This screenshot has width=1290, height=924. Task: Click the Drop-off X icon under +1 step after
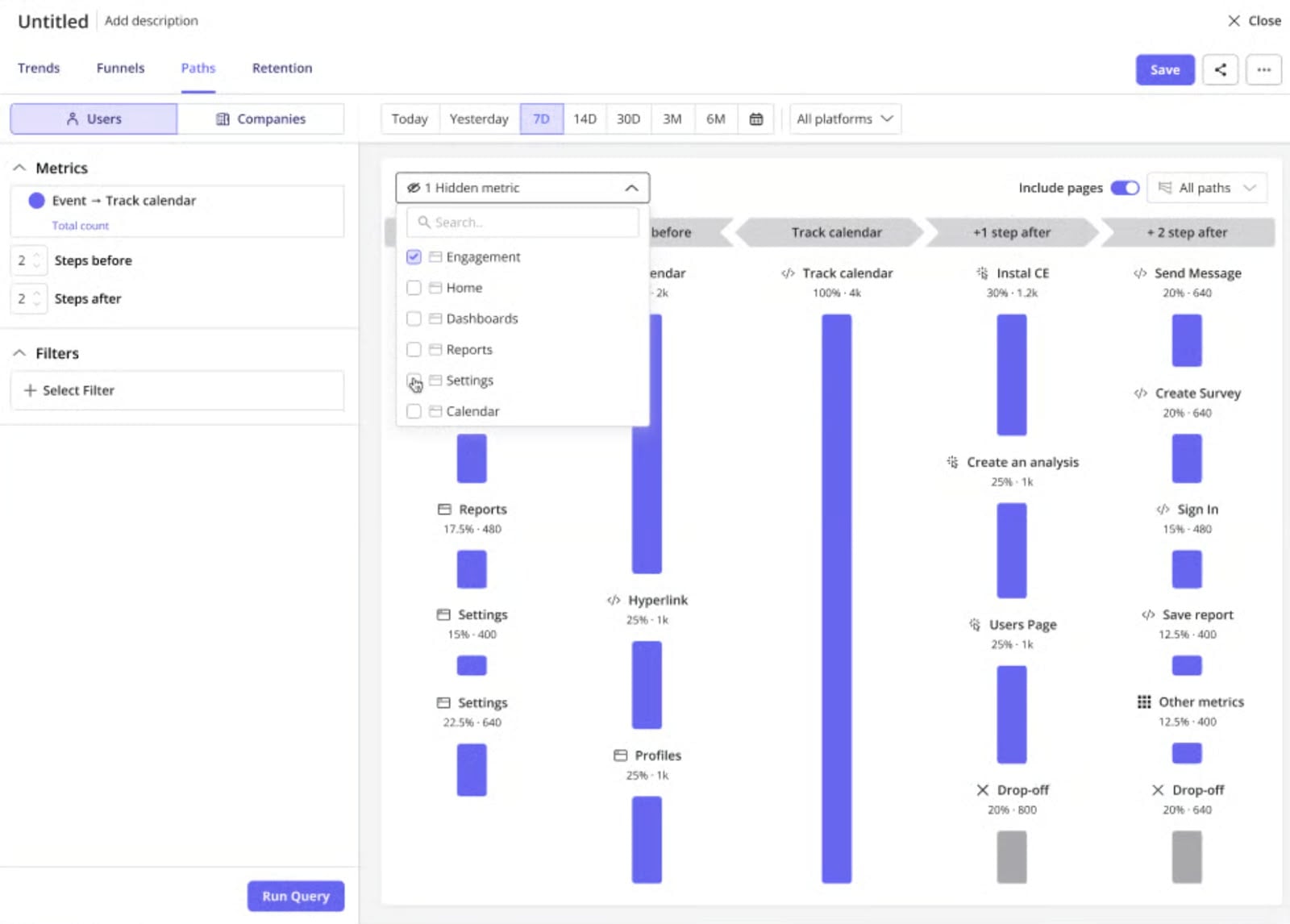click(x=982, y=790)
